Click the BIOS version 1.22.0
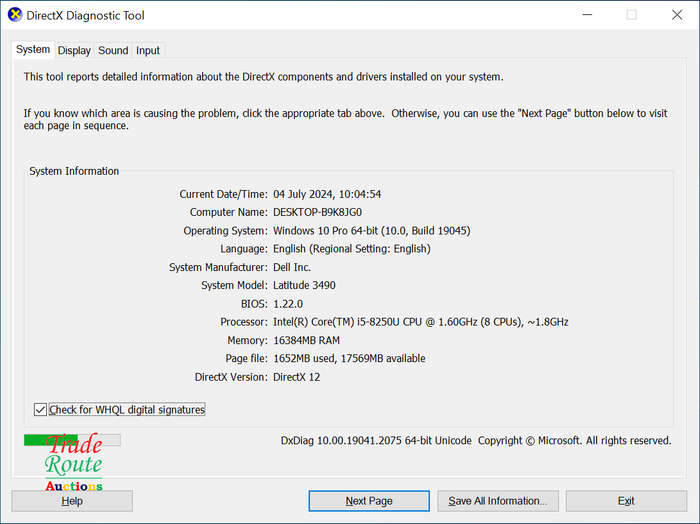700x524 pixels. pyautogui.click(x=288, y=304)
